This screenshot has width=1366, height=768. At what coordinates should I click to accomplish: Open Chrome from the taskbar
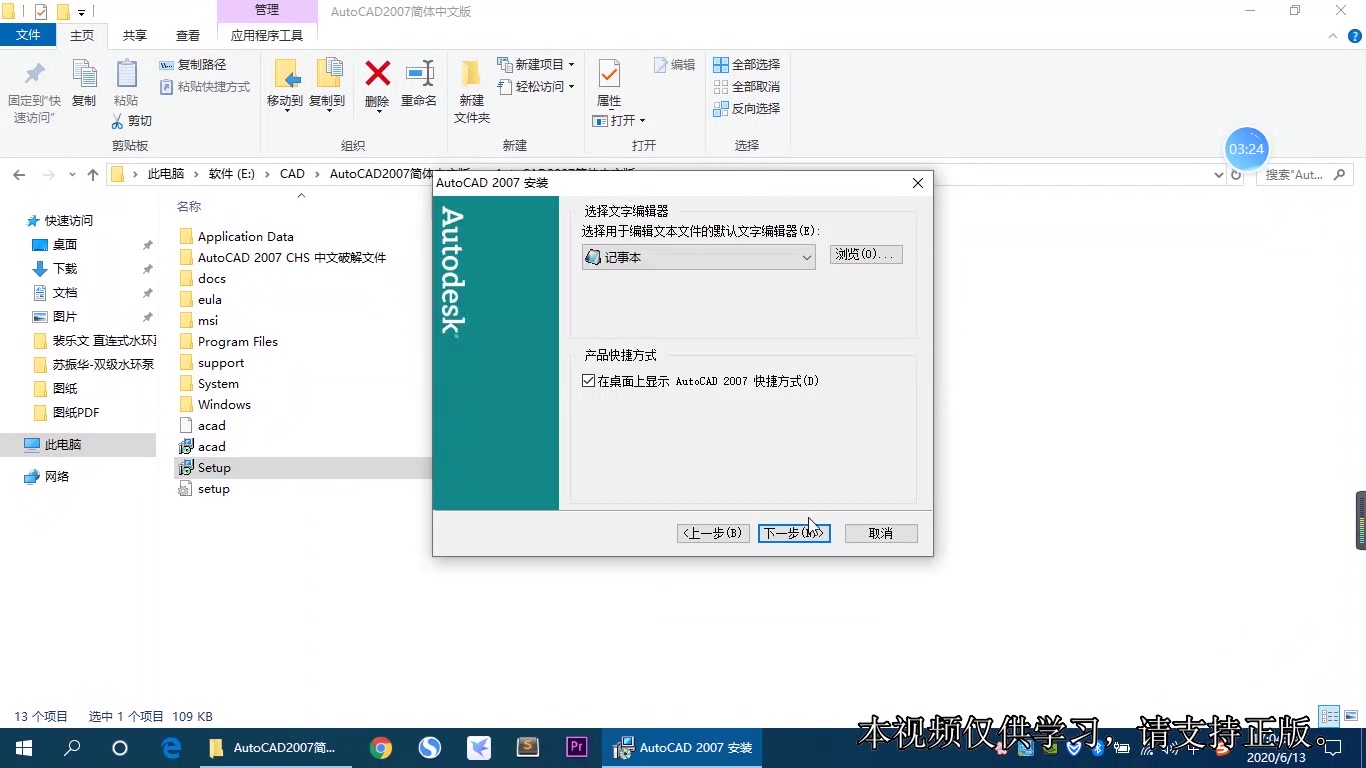[381, 748]
